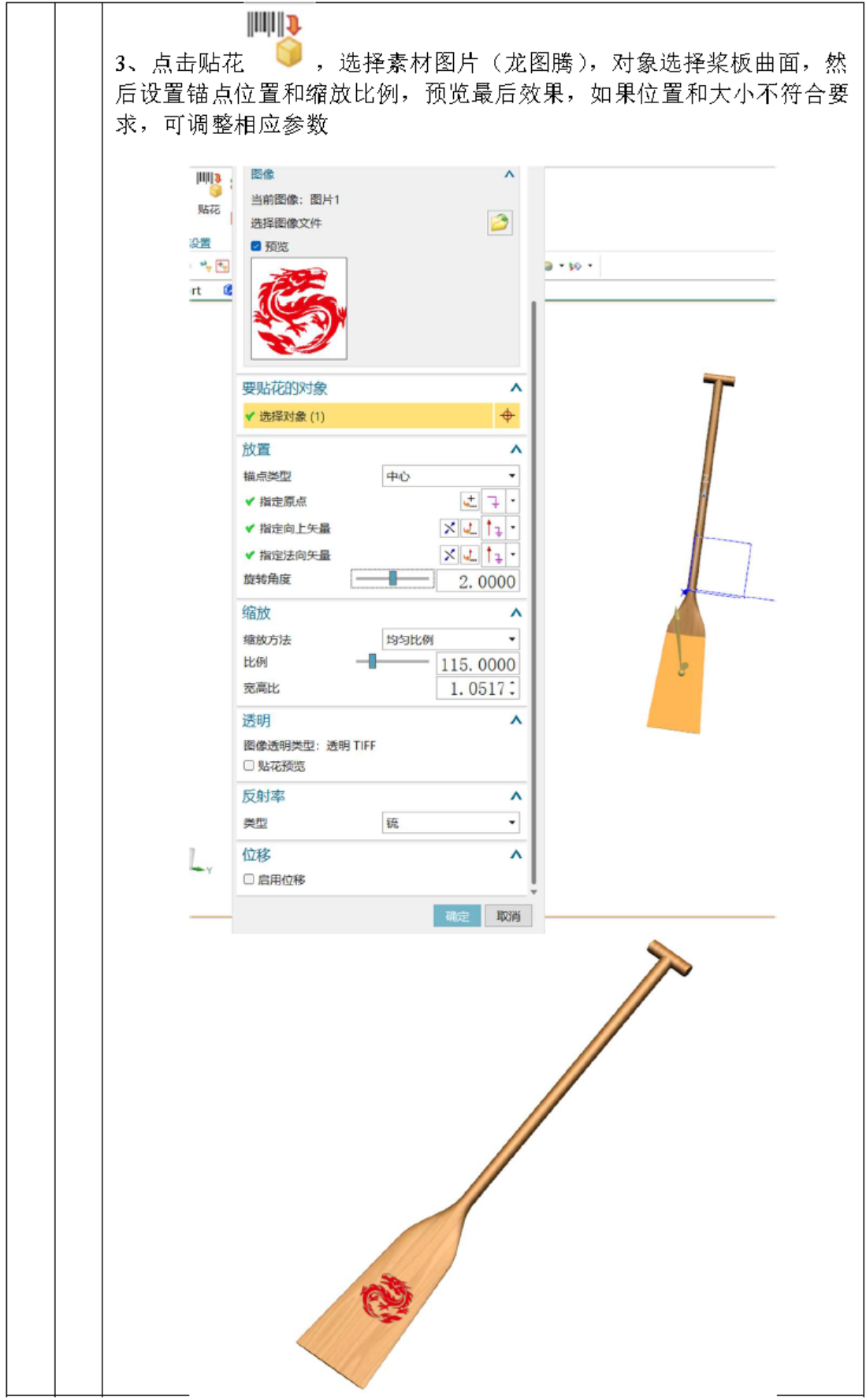Click the inferred point icon for 指定原点
The width and height of the screenshot is (866, 1400).
pyautogui.click(x=493, y=501)
